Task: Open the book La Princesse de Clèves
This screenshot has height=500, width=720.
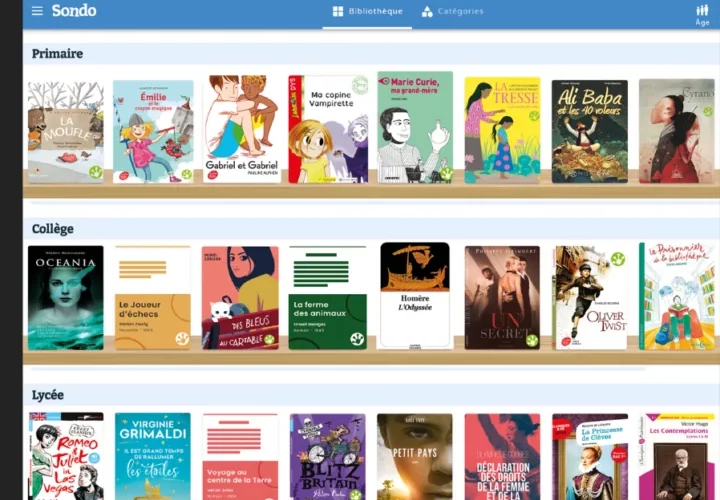Action: [590, 457]
